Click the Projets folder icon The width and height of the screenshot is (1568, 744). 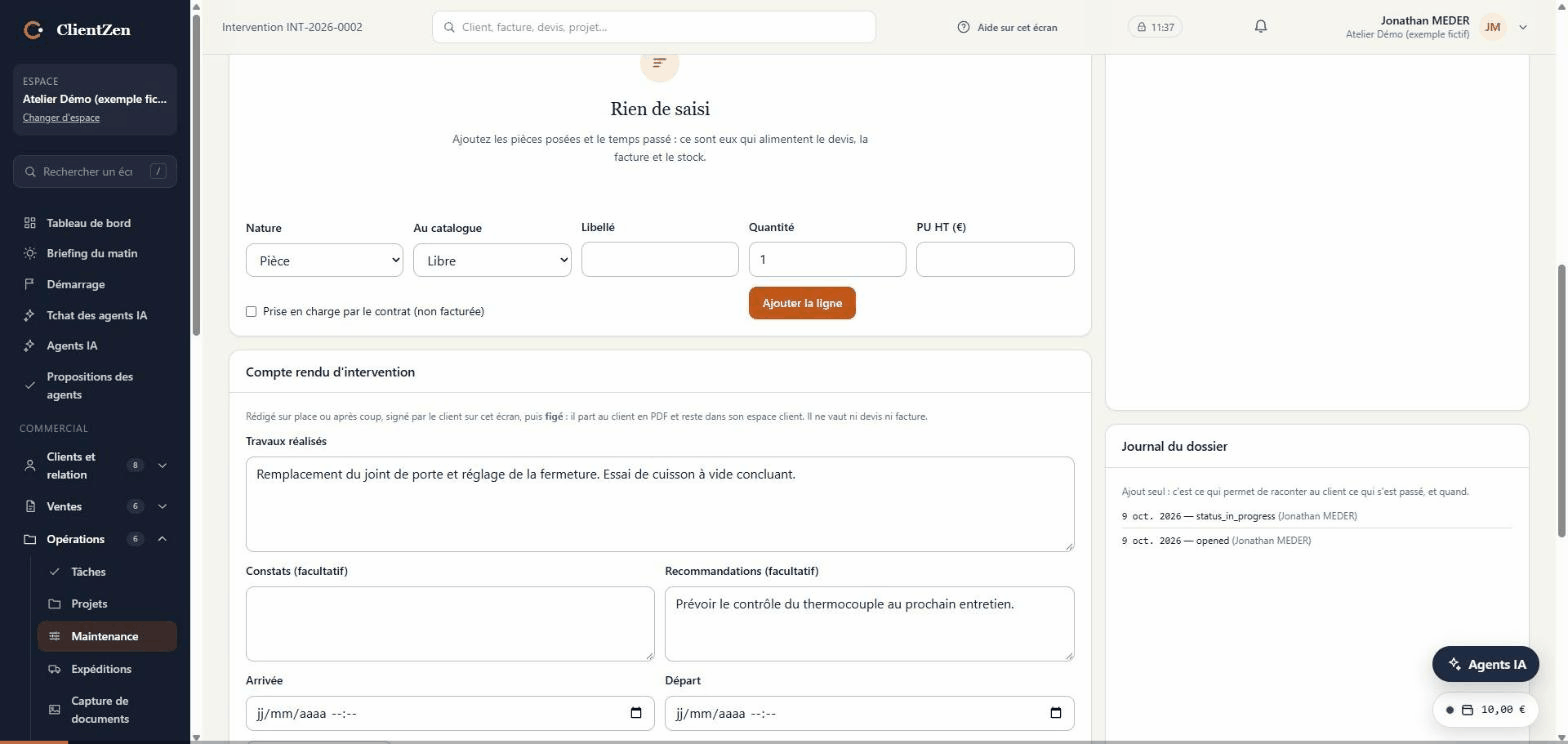pyautogui.click(x=55, y=604)
